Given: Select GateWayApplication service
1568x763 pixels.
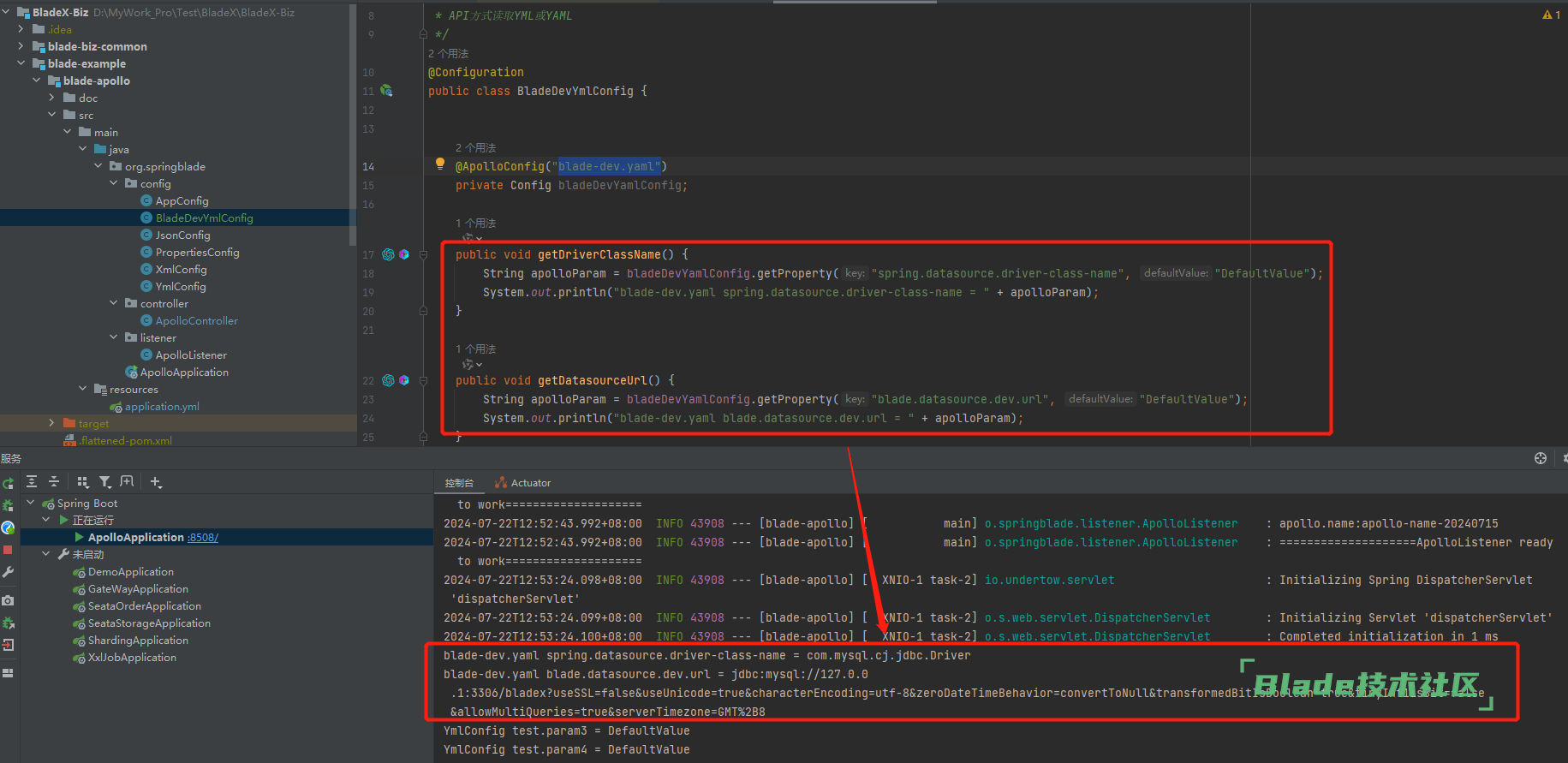Looking at the screenshot, I should 138,588.
